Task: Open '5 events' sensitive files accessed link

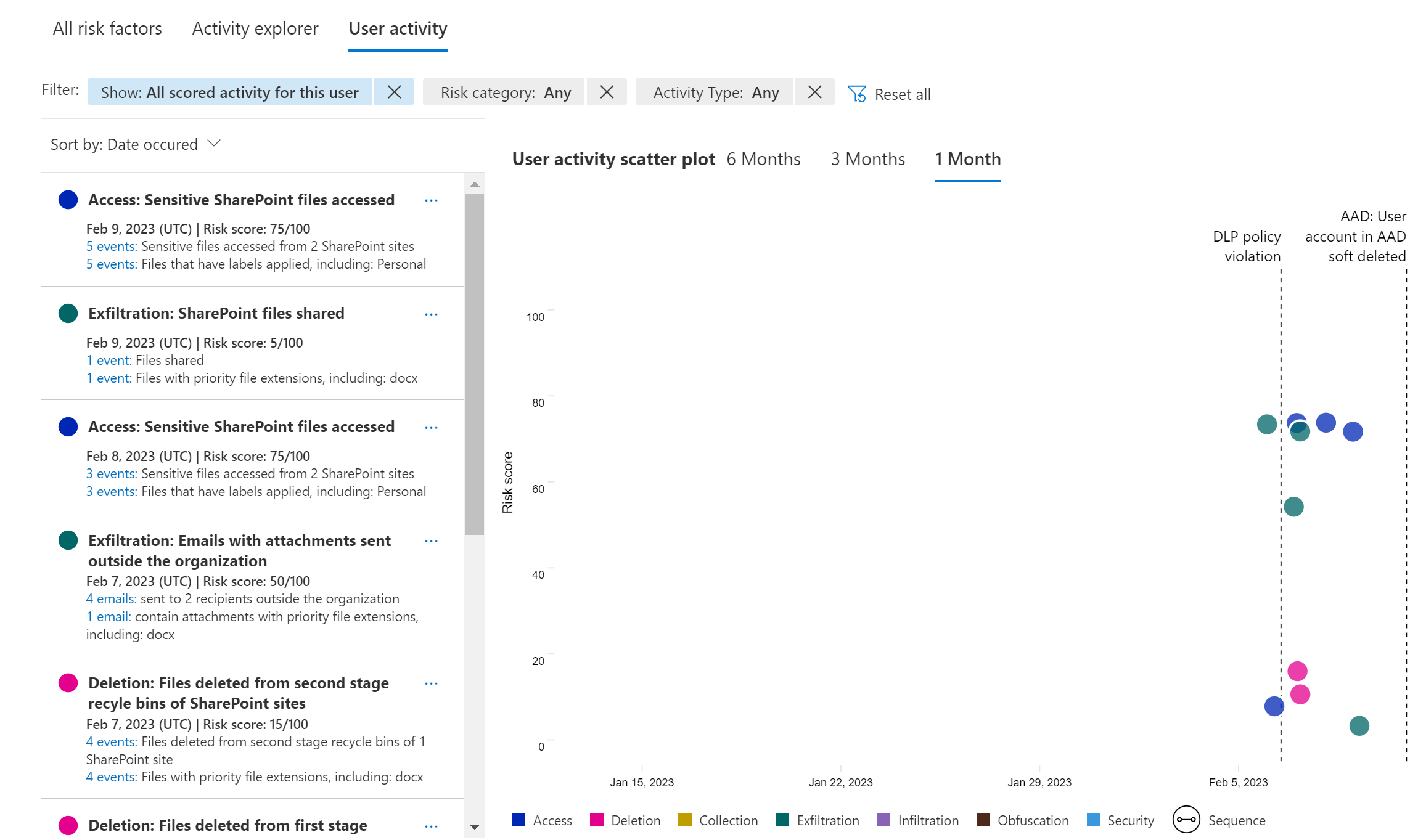Action: [111, 247]
